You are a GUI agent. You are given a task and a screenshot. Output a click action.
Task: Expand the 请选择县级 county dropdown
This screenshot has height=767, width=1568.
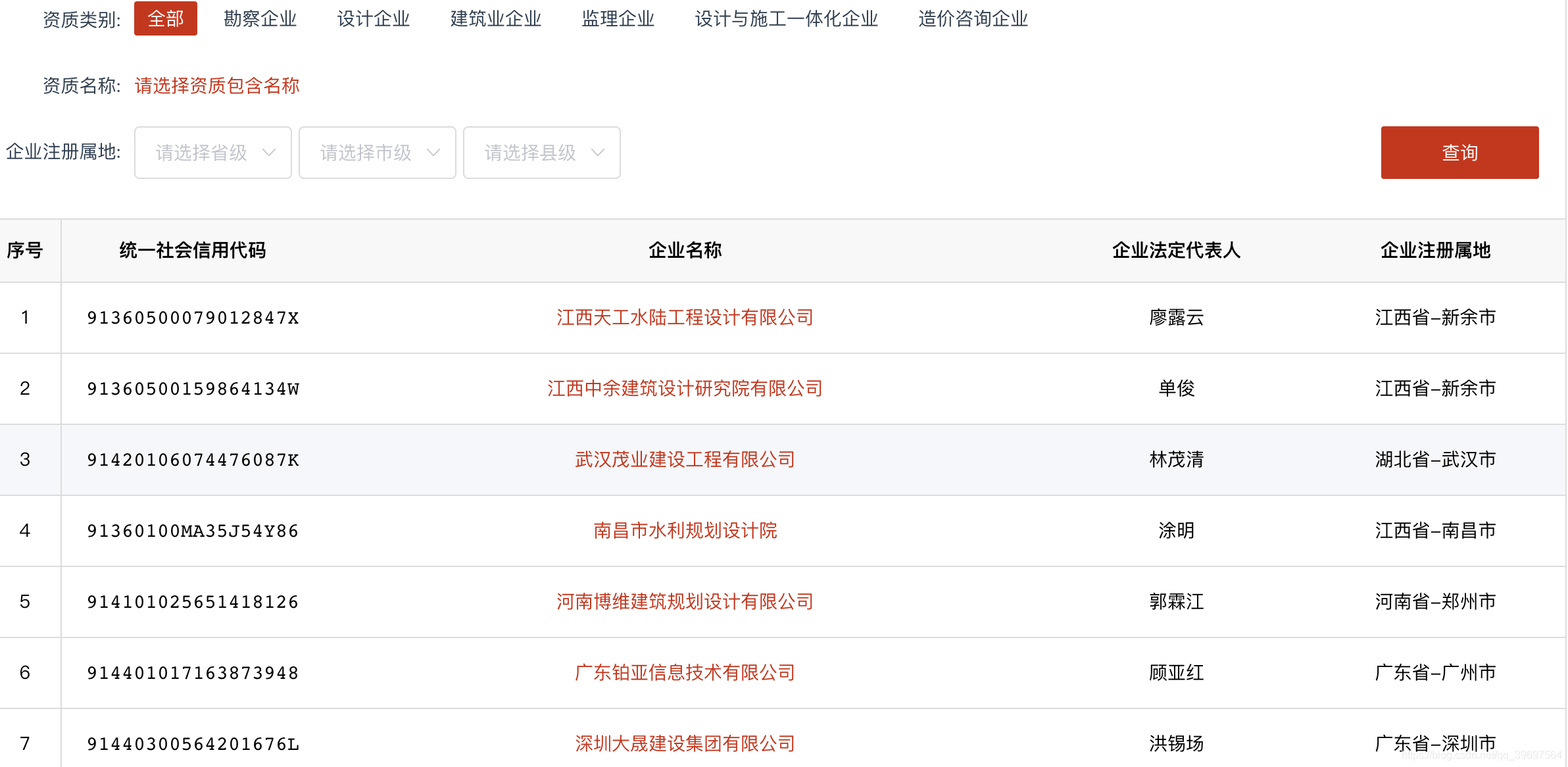541,153
